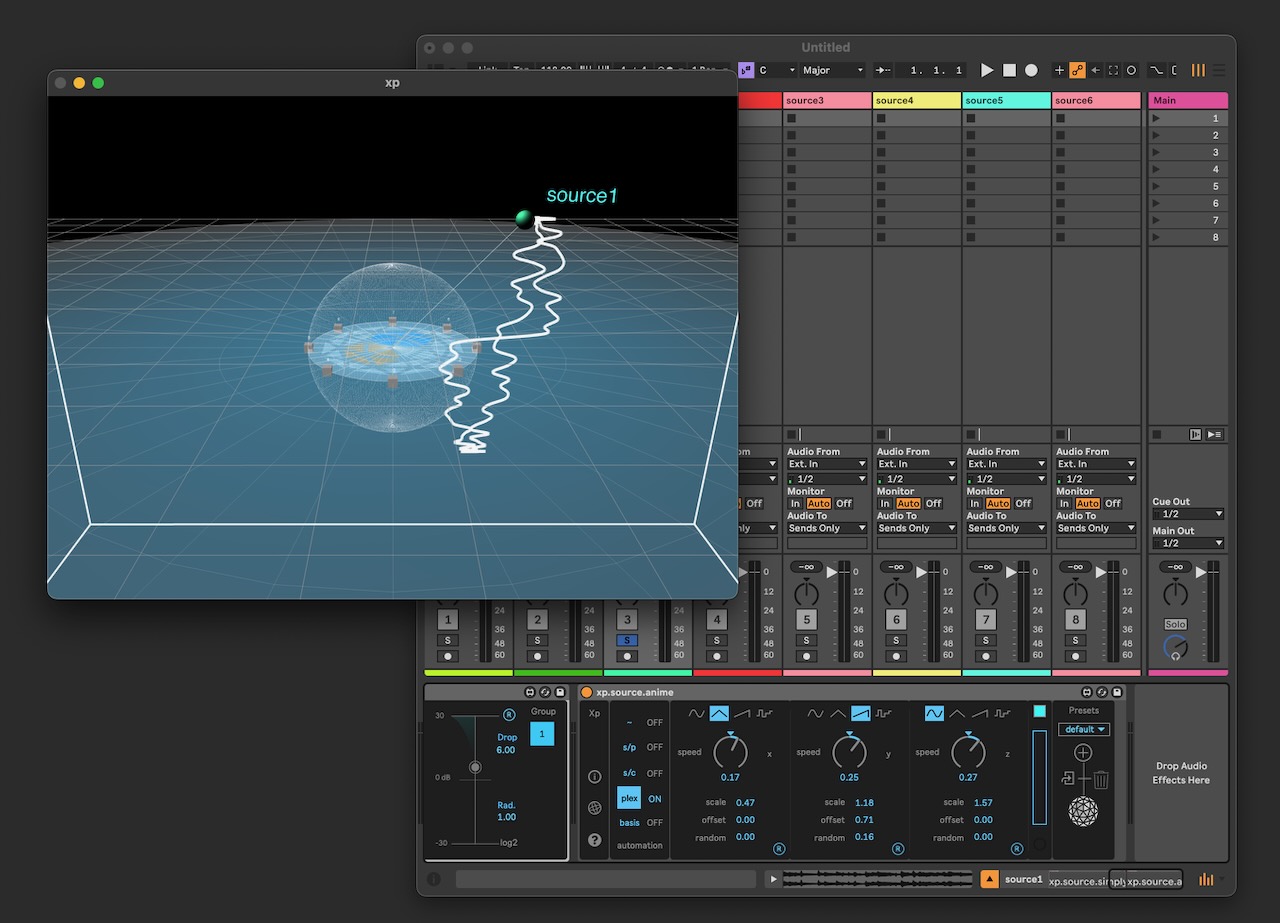Select triangle waveform for x axis
1280x923 pixels.
point(719,713)
